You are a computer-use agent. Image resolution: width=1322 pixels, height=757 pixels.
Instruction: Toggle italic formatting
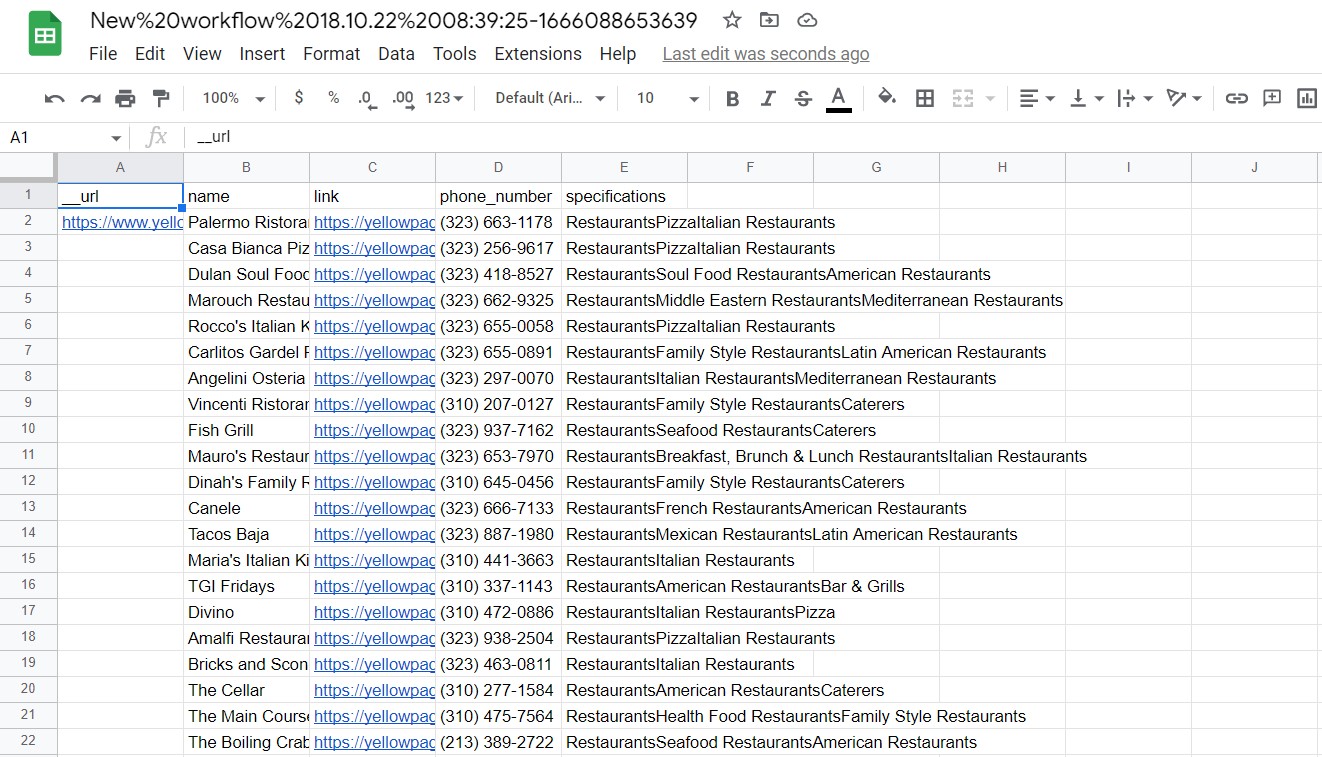pyautogui.click(x=768, y=98)
